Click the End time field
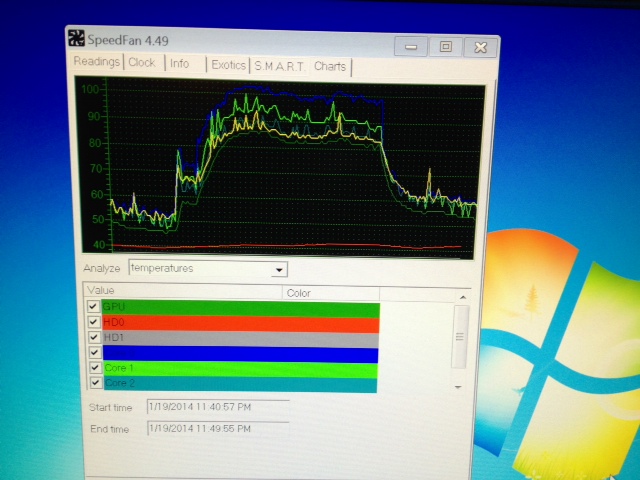 pos(218,429)
